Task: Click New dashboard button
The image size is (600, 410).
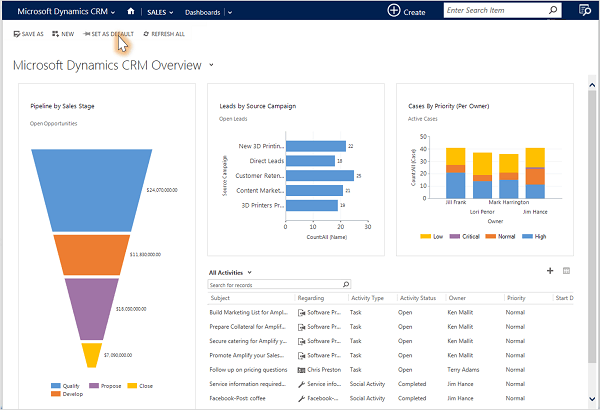Action: pyautogui.click(x=63, y=34)
